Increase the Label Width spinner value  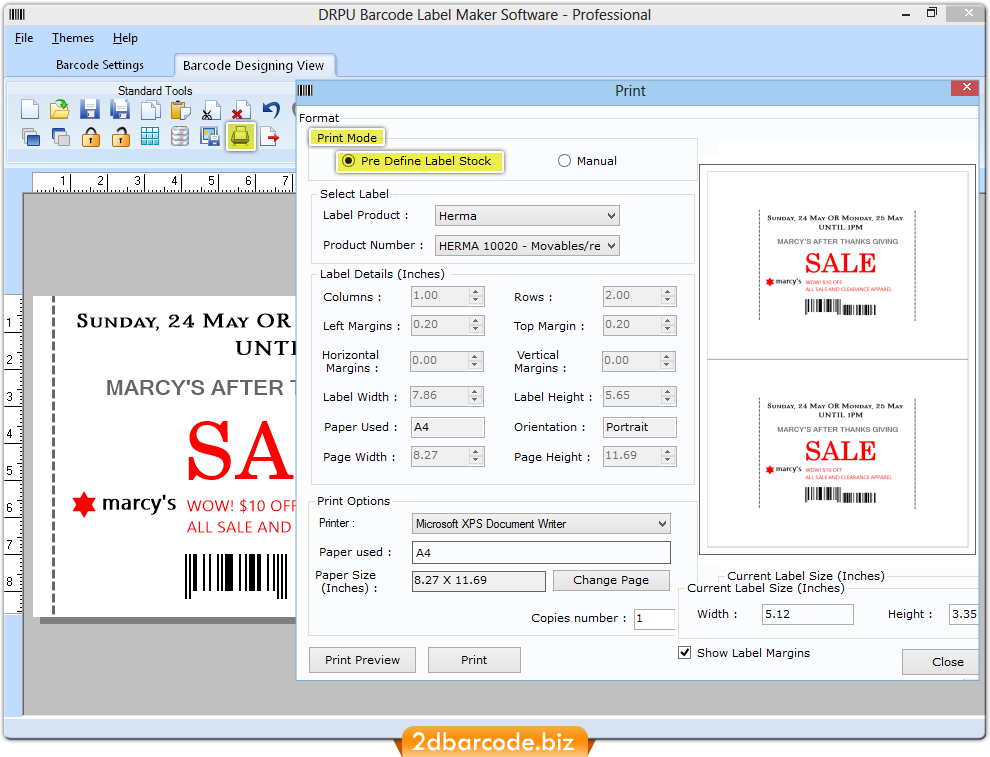point(475,392)
